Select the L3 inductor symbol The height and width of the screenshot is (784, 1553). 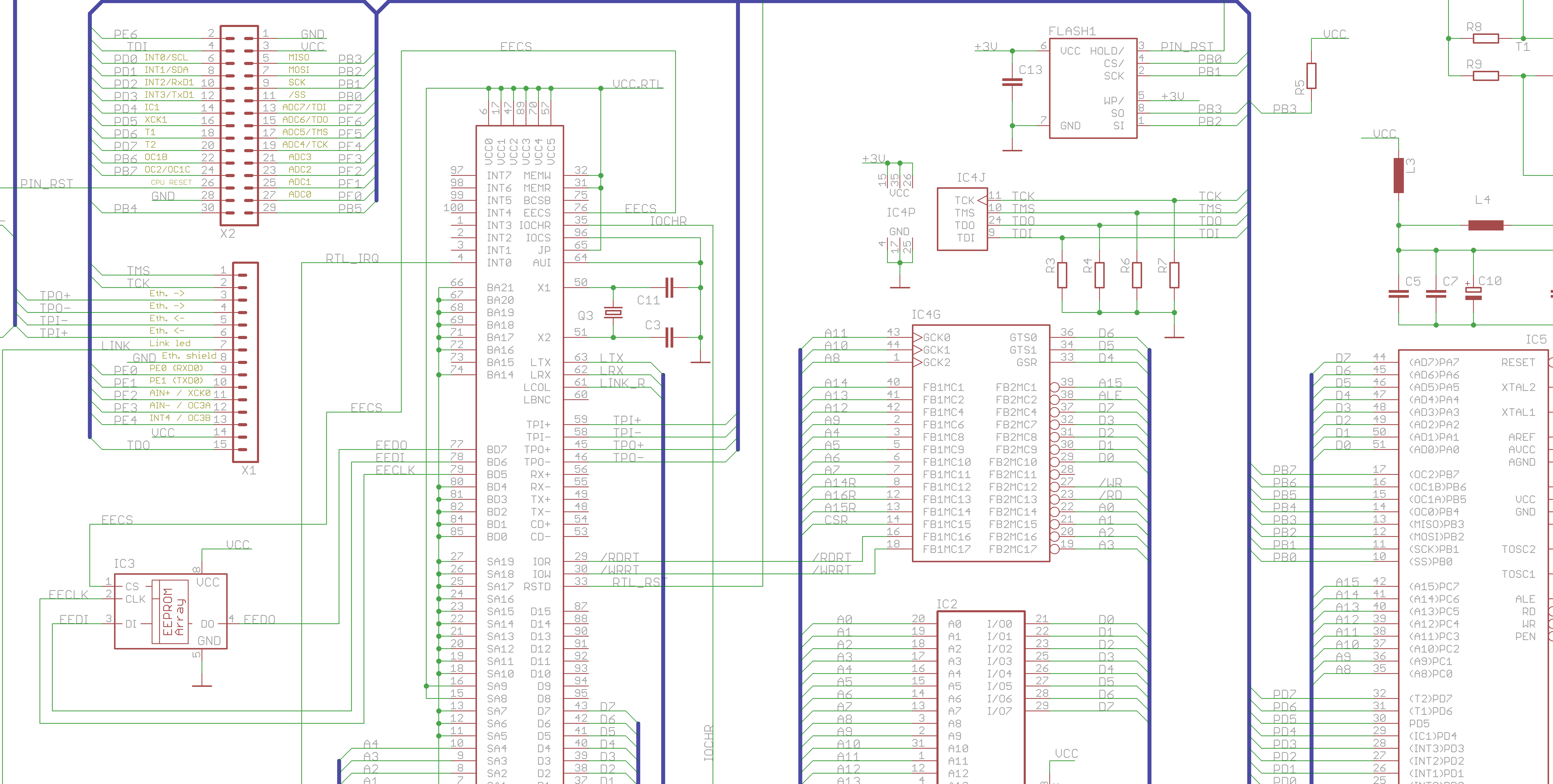(x=1399, y=175)
